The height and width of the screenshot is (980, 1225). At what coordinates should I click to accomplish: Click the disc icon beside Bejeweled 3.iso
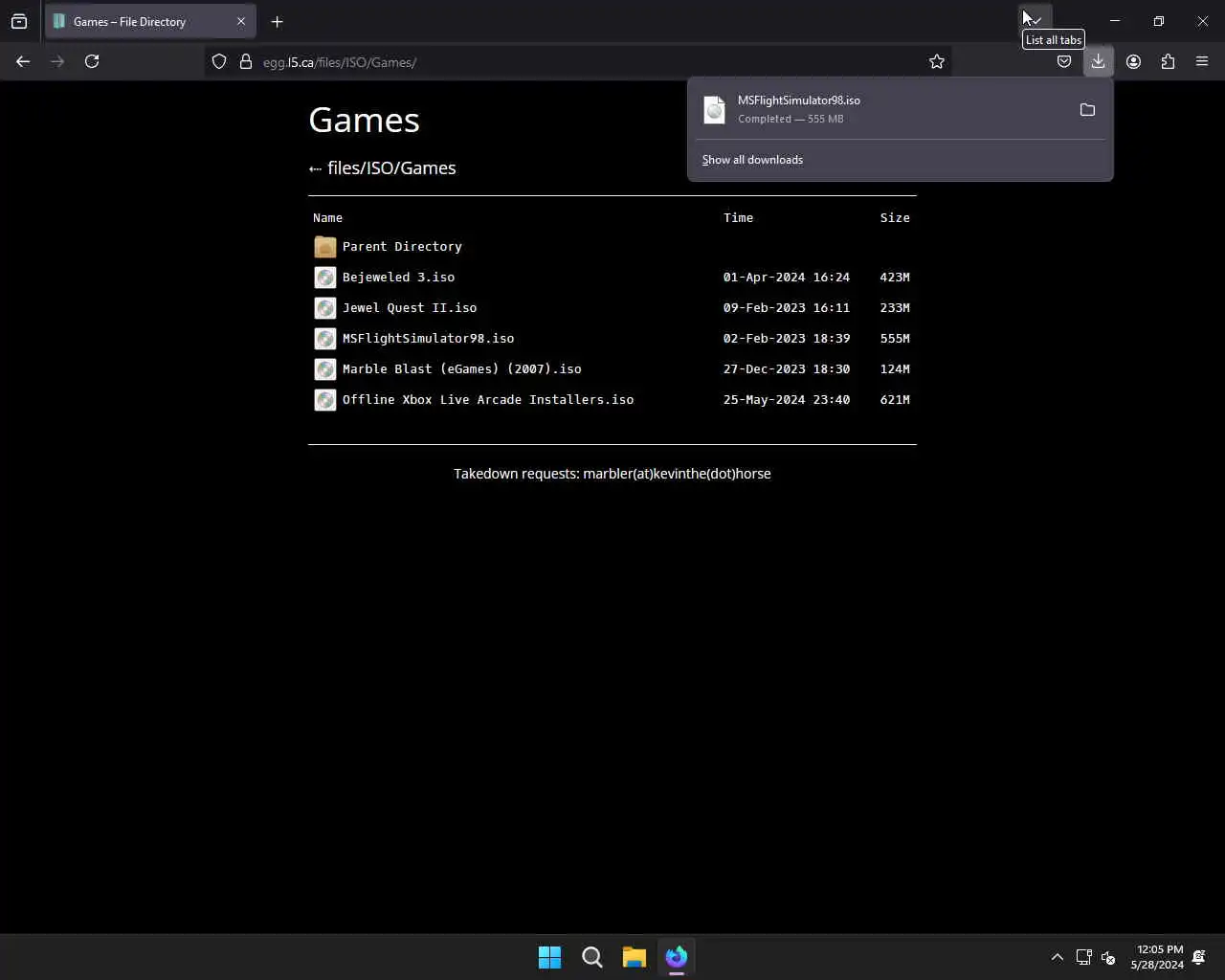pyautogui.click(x=325, y=278)
